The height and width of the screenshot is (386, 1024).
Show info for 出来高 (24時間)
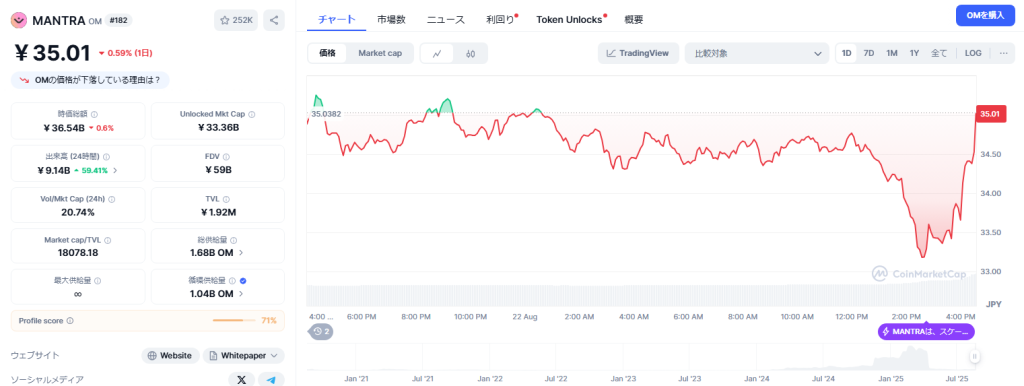point(106,157)
